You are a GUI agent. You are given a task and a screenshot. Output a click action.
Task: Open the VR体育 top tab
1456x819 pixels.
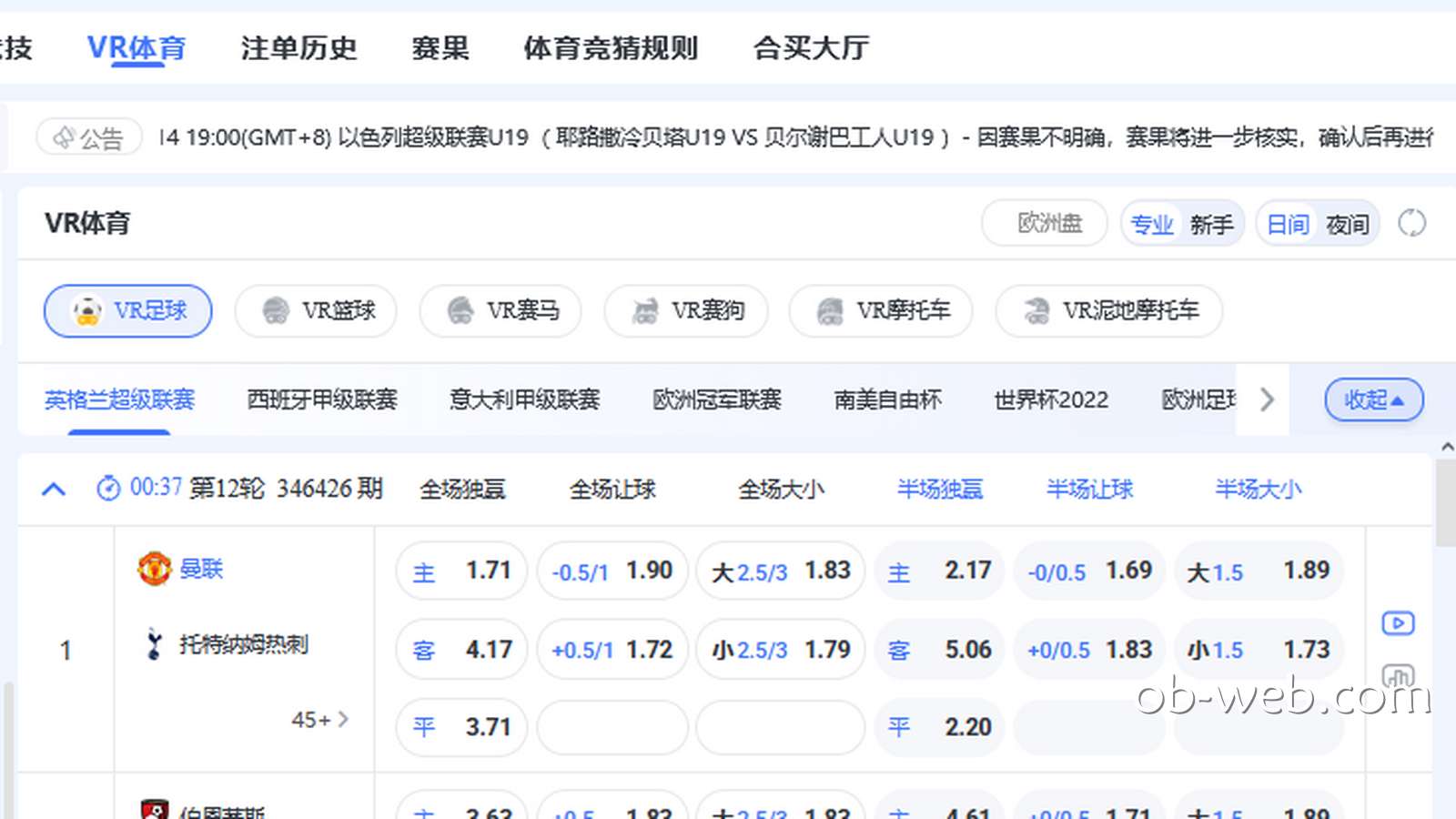pos(136,47)
